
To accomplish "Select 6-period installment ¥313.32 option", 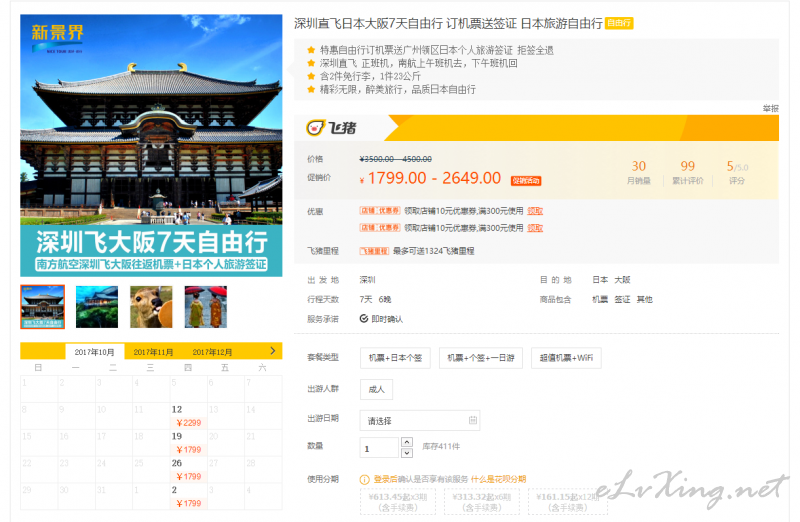I will (x=482, y=502).
